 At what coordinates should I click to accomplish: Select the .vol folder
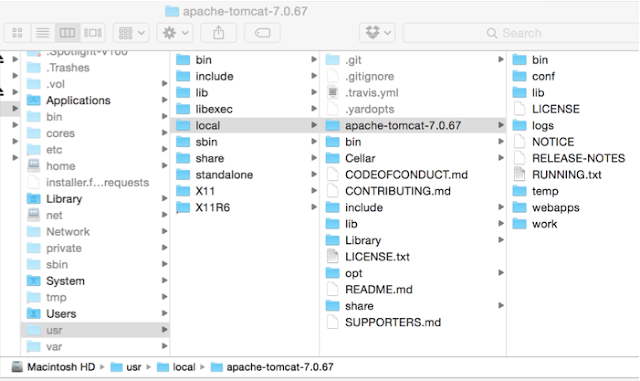(x=55, y=84)
